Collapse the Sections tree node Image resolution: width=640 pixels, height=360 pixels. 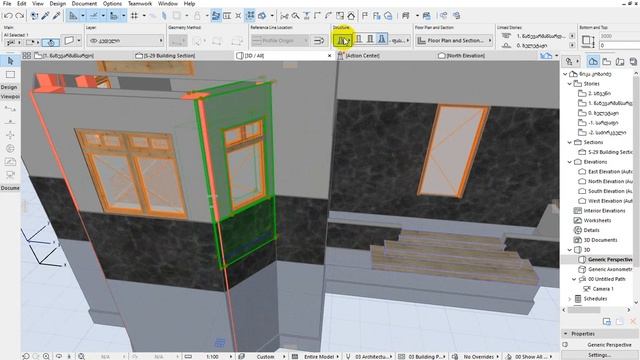click(x=570, y=142)
